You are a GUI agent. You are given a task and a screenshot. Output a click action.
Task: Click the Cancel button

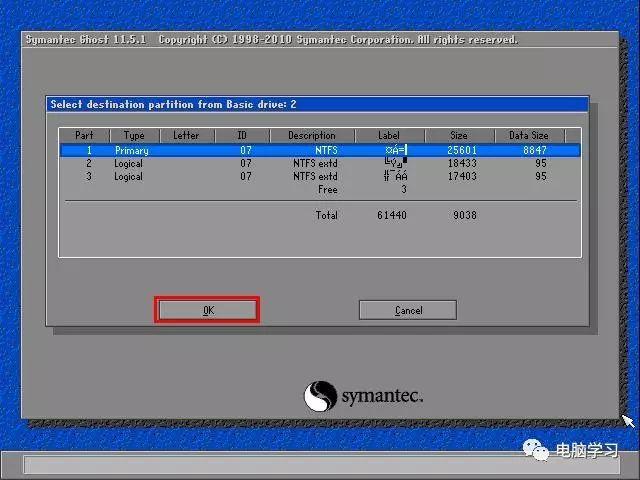(407, 310)
